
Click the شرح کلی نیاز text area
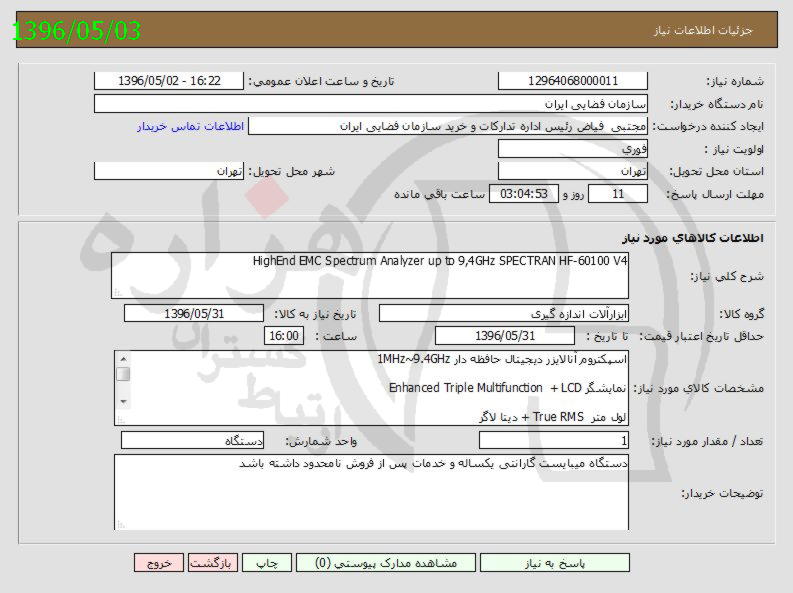click(x=370, y=274)
